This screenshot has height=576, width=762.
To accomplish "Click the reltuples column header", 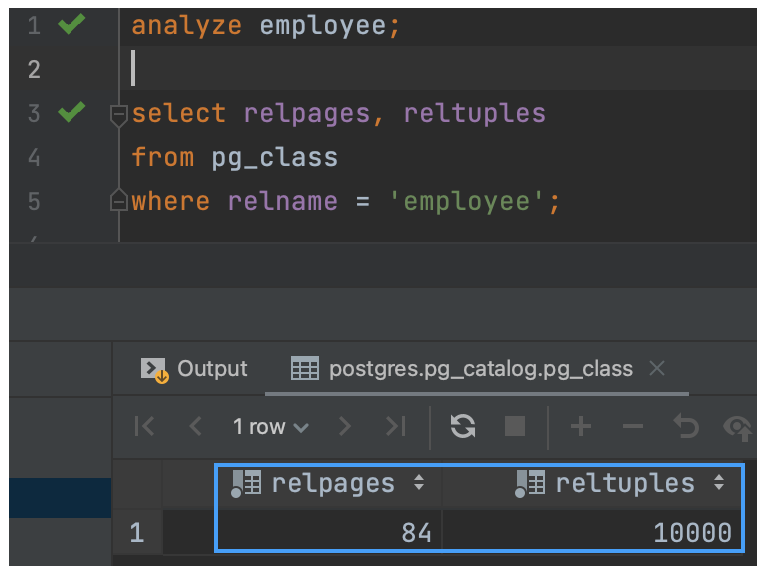I will click(x=591, y=484).
